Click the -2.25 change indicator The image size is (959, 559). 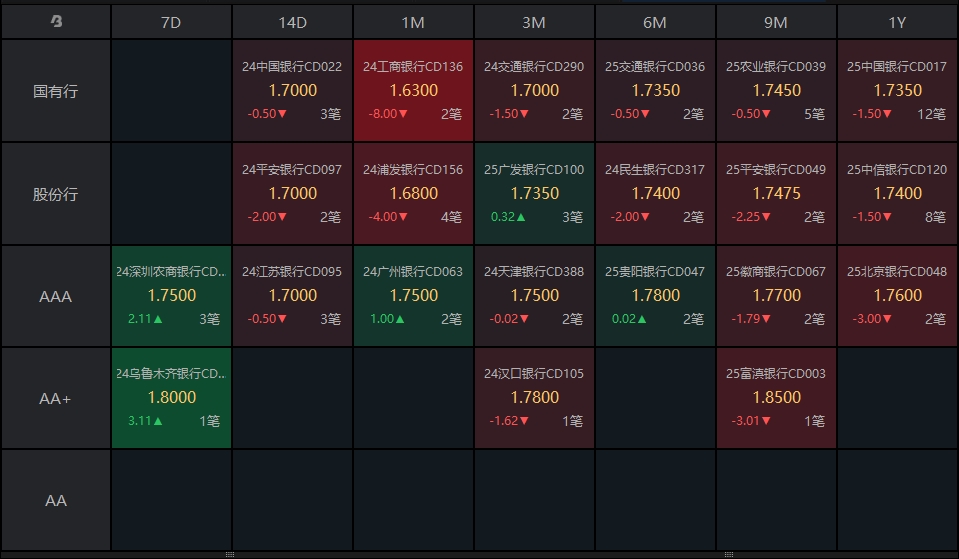751,217
